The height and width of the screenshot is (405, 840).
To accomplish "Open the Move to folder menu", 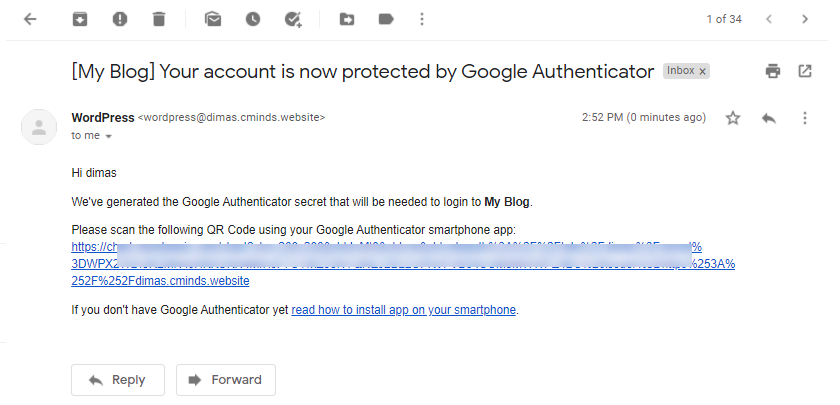I will pyautogui.click(x=347, y=19).
